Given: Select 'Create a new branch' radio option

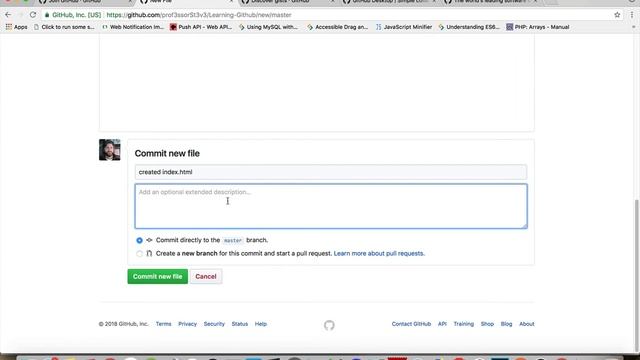Looking at the screenshot, I should (140, 254).
